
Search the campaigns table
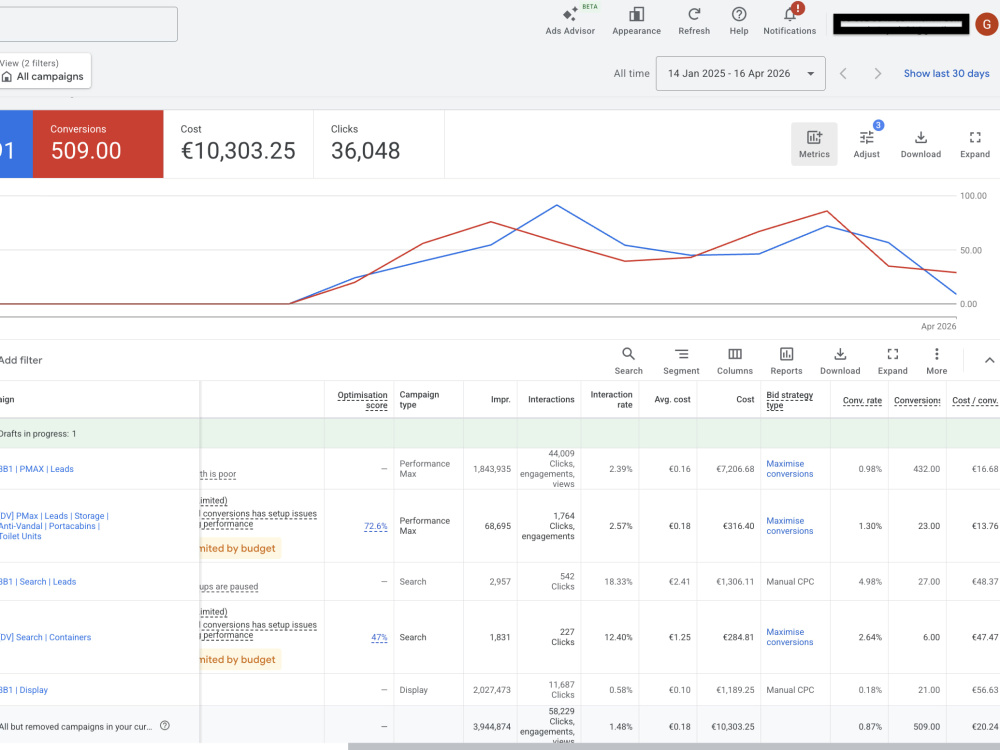(628, 361)
